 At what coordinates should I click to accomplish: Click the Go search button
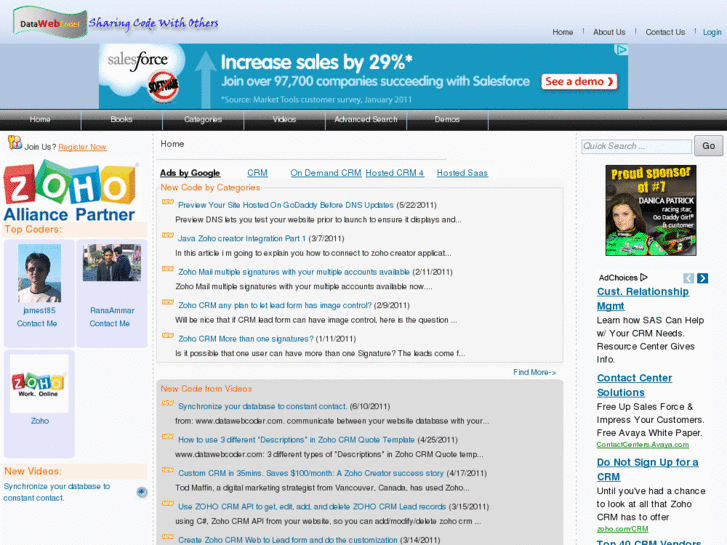(x=708, y=146)
